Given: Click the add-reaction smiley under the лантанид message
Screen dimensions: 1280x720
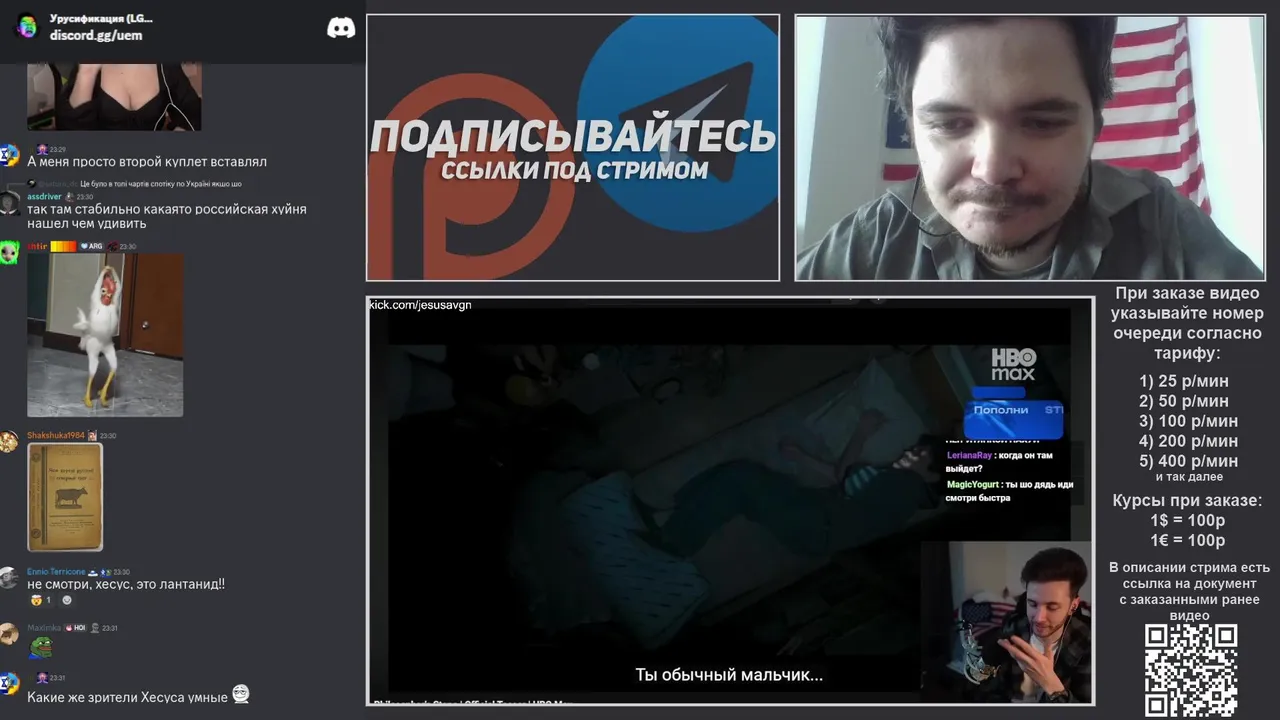Looking at the screenshot, I should pyautogui.click(x=67, y=600).
